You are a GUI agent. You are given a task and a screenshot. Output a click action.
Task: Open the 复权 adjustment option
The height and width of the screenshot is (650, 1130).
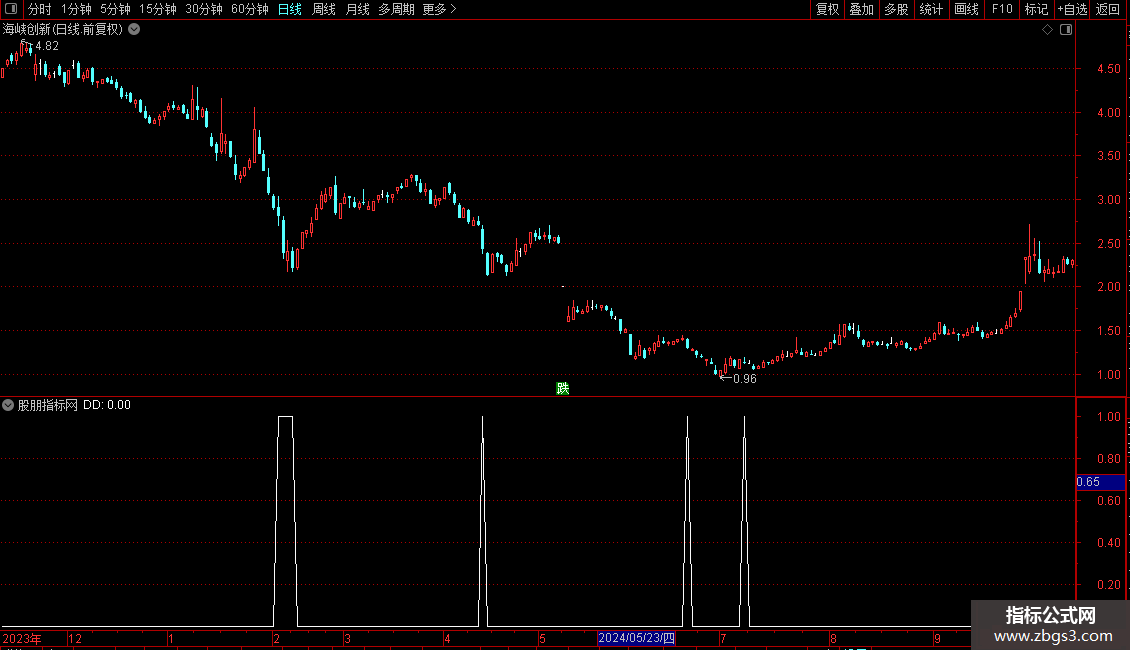[827, 9]
